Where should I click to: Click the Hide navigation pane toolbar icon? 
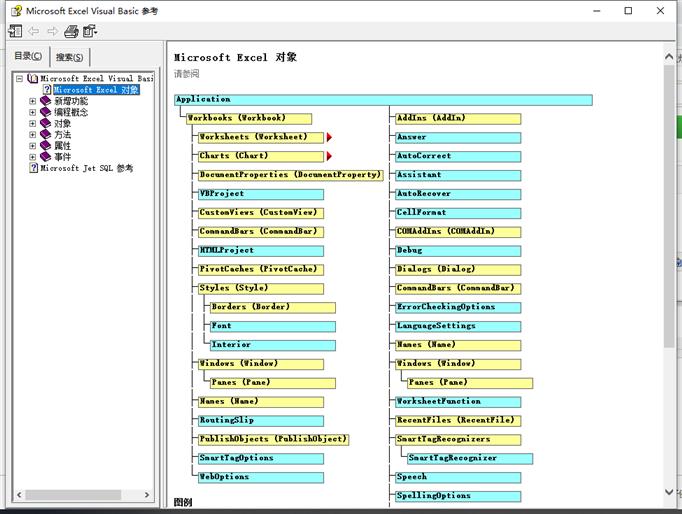coord(15,31)
